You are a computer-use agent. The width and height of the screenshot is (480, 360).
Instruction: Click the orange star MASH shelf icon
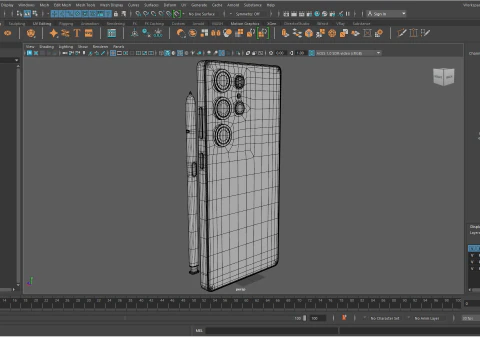click(x=53, y=33)
